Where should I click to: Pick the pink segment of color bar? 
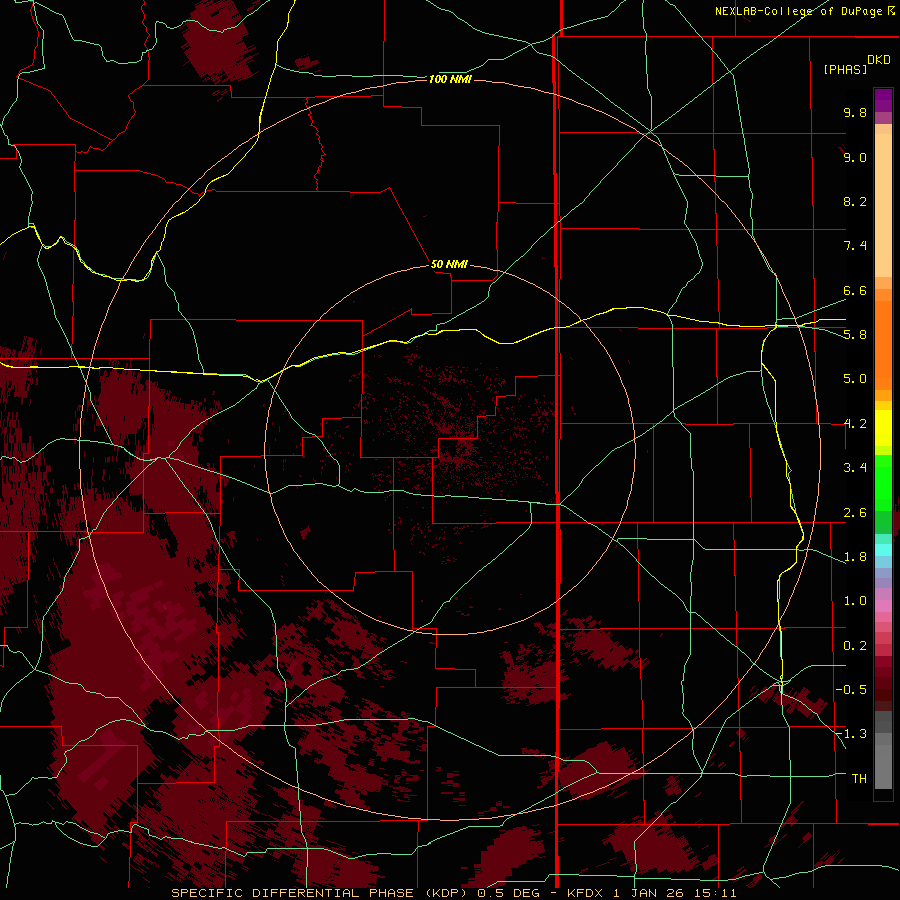tap(883, 606)
